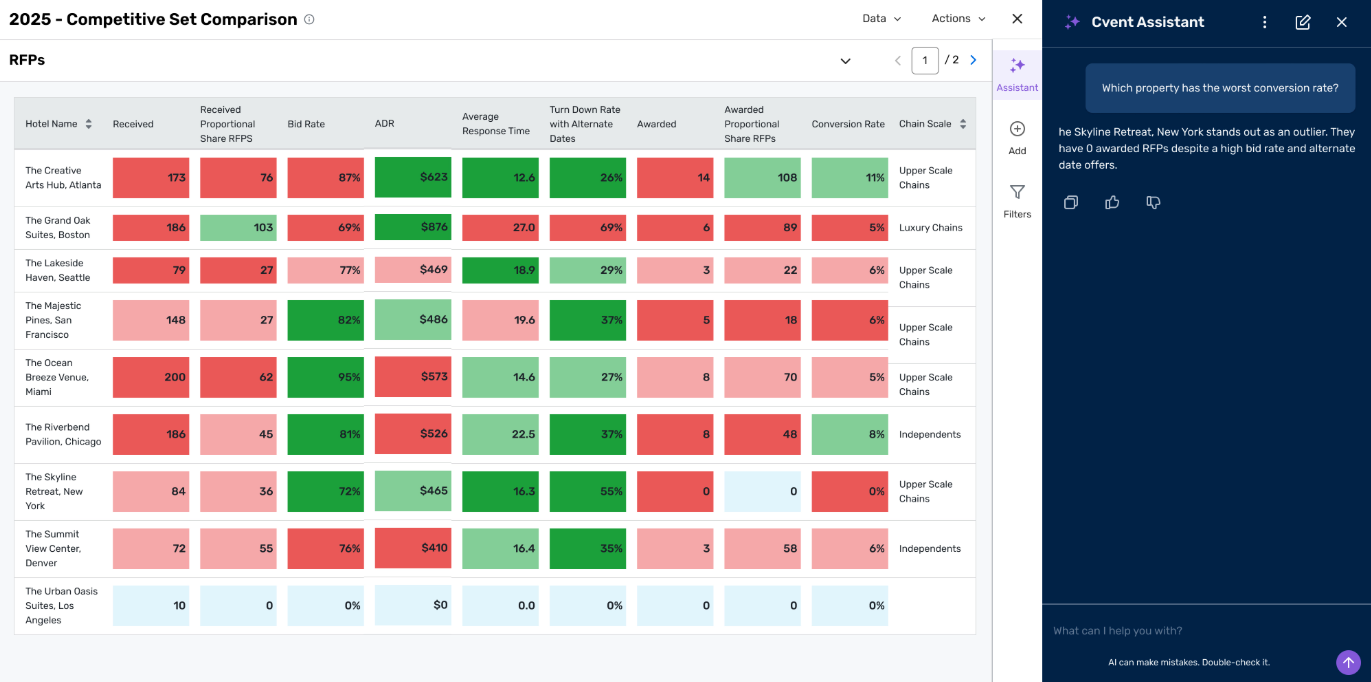This screenshot has height=682, width=1371.
Task: Copy the assistant's response
Action: click(1071, 202)
